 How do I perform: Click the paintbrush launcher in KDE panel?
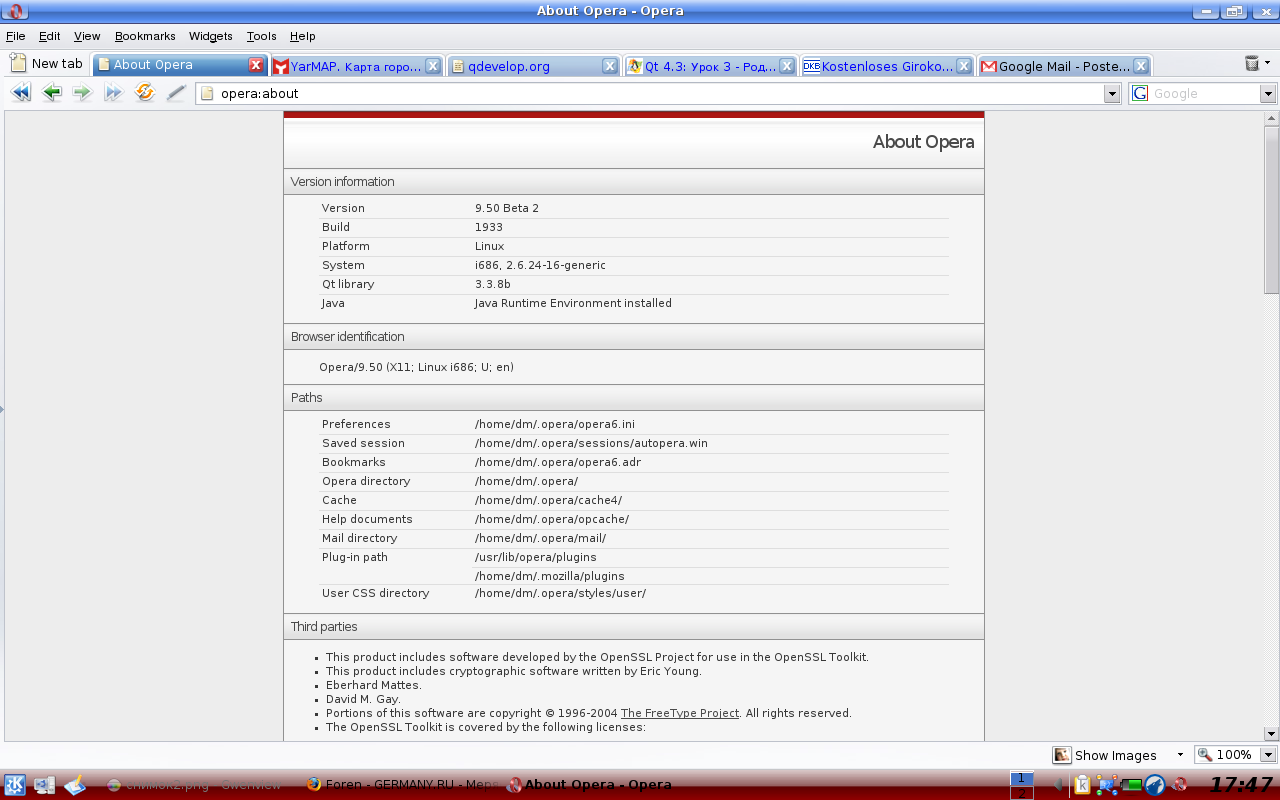click(75, 785)
